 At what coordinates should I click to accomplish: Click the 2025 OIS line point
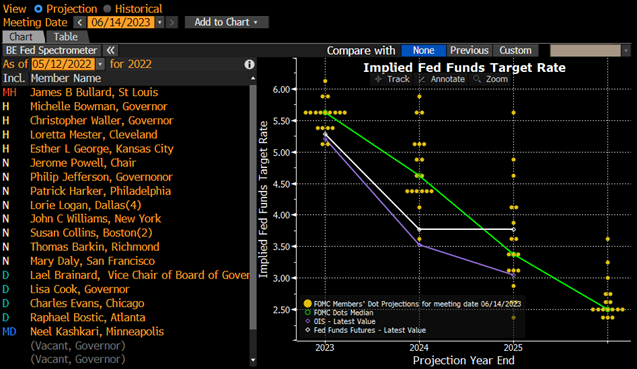coord(514,276)
